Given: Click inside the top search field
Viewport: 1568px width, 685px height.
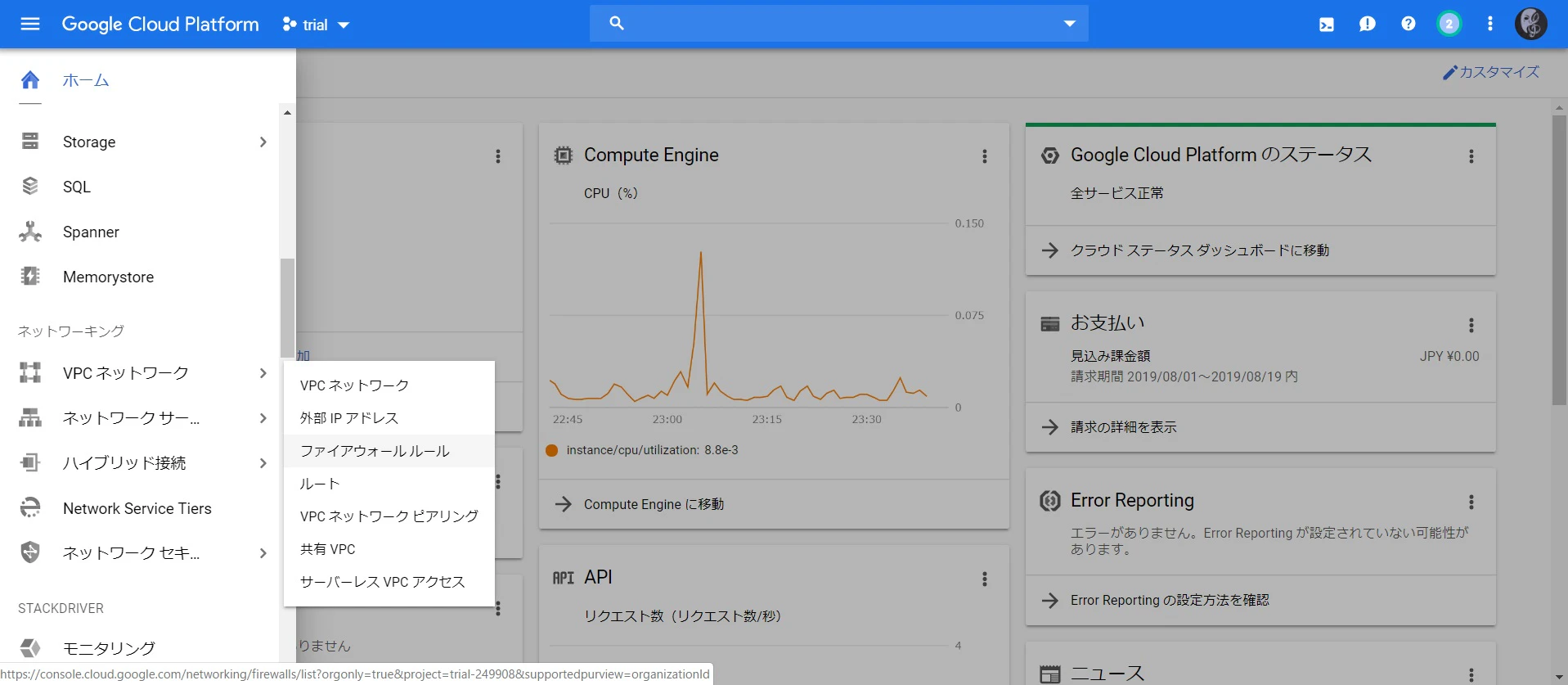Looking at the screenshot, I should 838,24.
